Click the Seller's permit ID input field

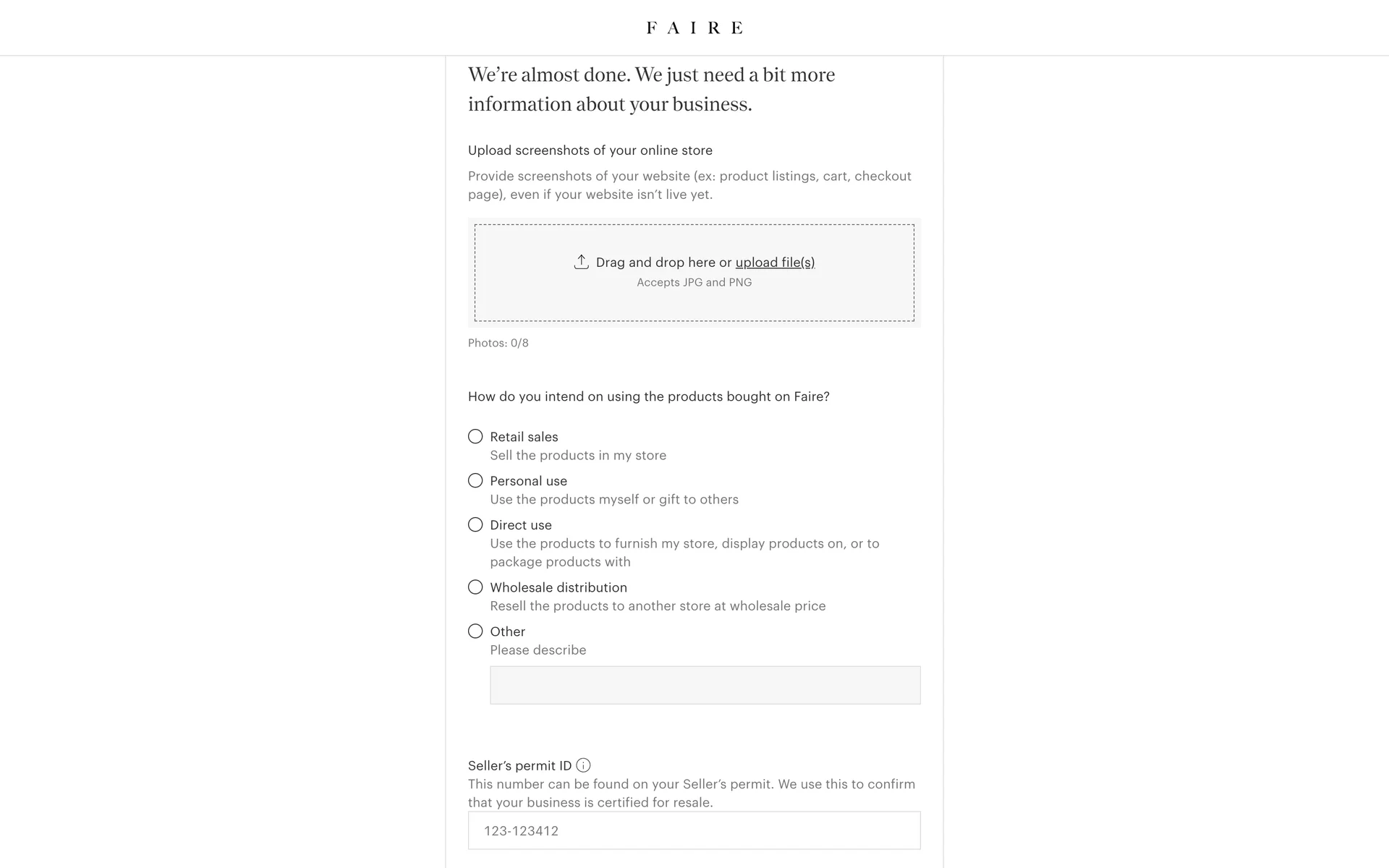tap(694, 830)
